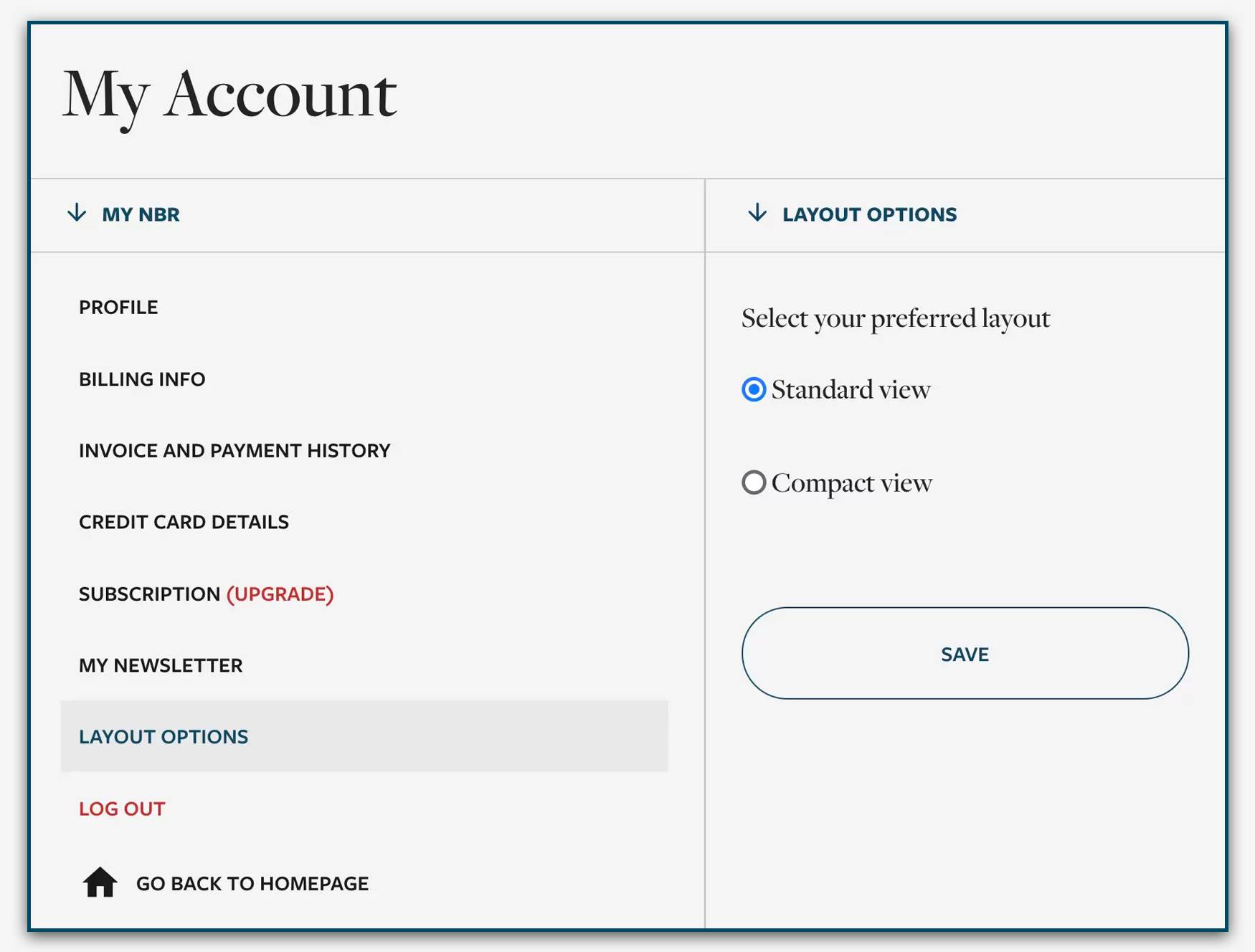This screenshot has height=952, width=1255.
Task: Click the home icon near the bottom
Action: click(100, 882)
